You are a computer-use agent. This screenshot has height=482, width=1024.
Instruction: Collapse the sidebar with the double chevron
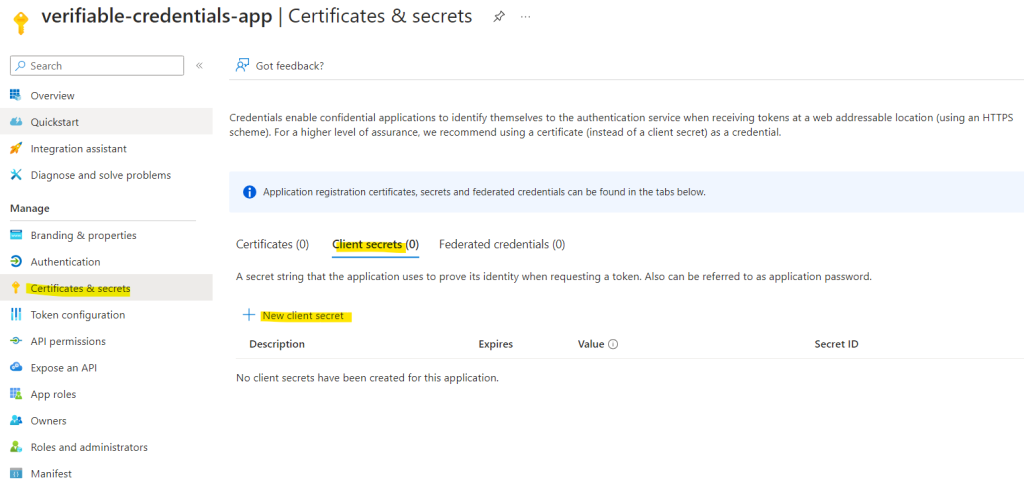(x=199, y=65)
